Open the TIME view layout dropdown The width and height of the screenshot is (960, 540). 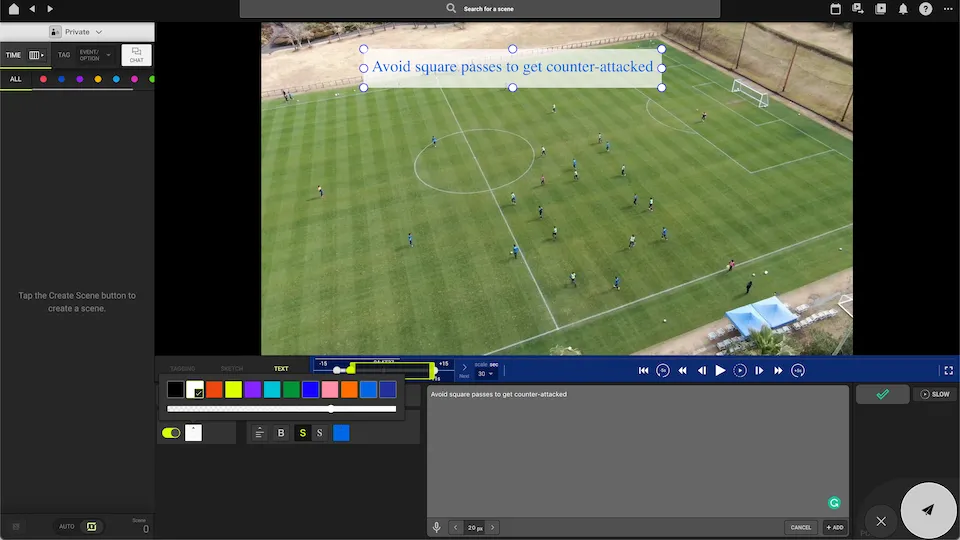pos(37,55)
